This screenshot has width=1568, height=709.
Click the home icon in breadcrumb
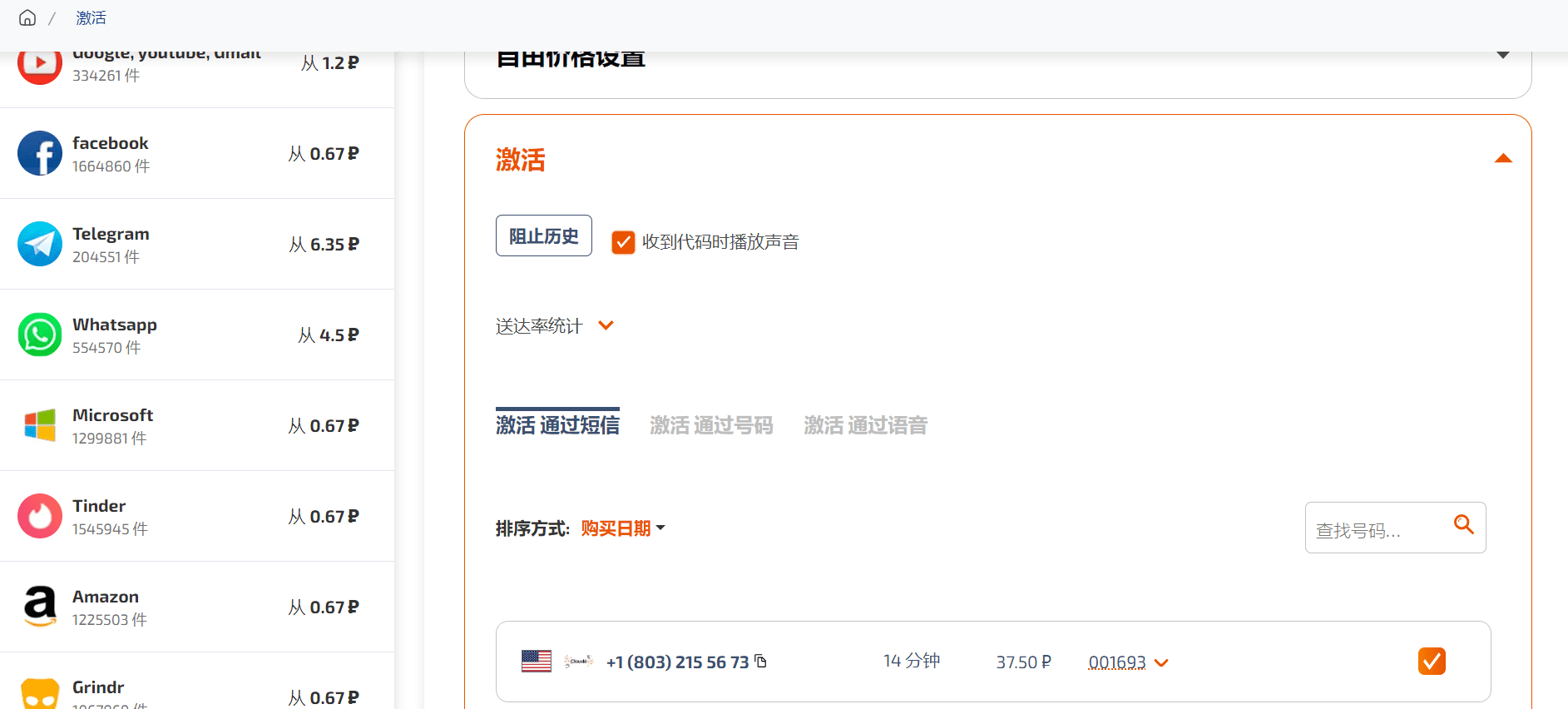click(27, 17)
